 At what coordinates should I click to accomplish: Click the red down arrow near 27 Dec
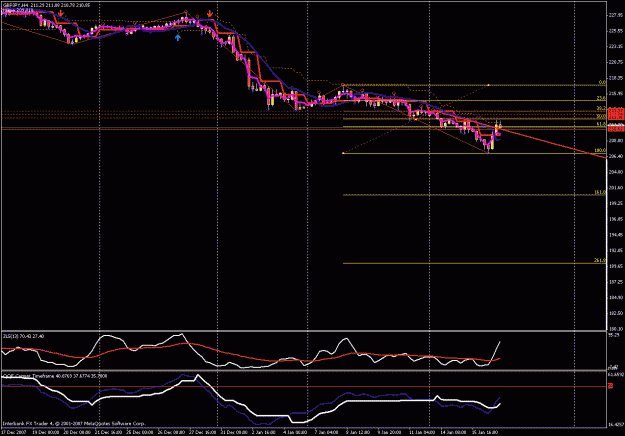click(210, 14)
